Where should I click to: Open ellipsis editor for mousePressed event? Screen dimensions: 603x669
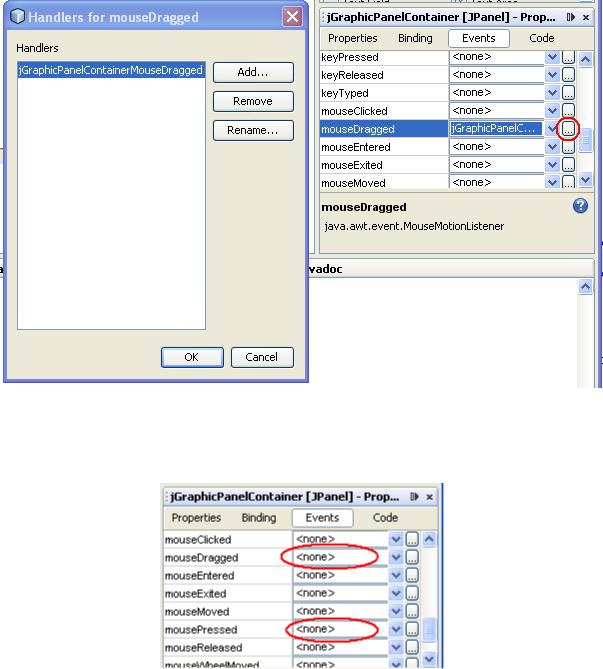tap(412, 629)
